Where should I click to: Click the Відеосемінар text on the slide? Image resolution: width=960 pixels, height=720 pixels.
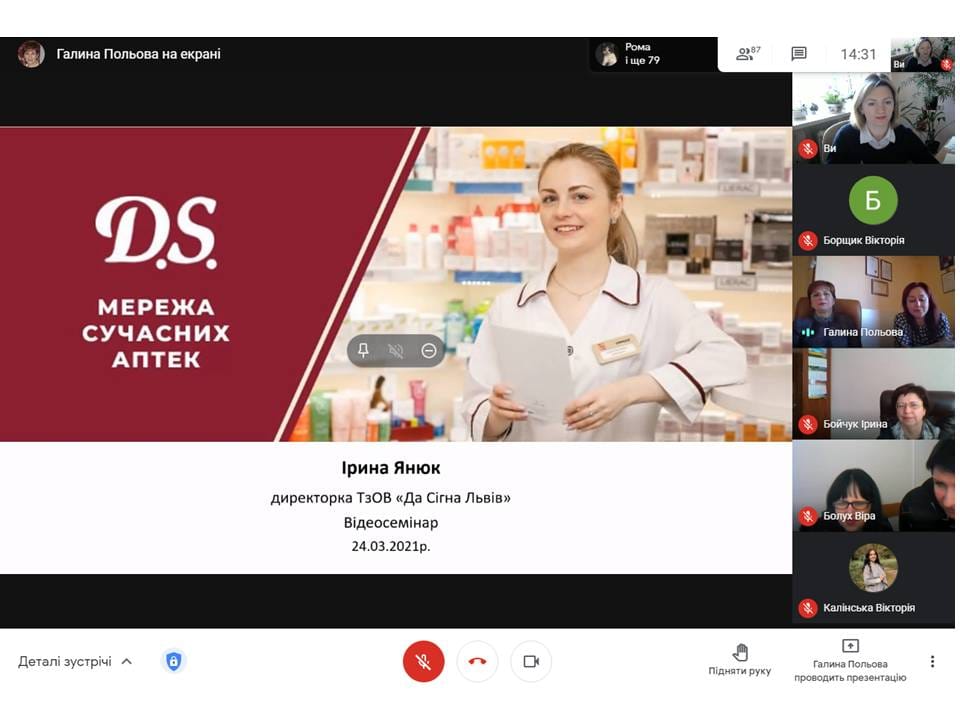point(391,522)
